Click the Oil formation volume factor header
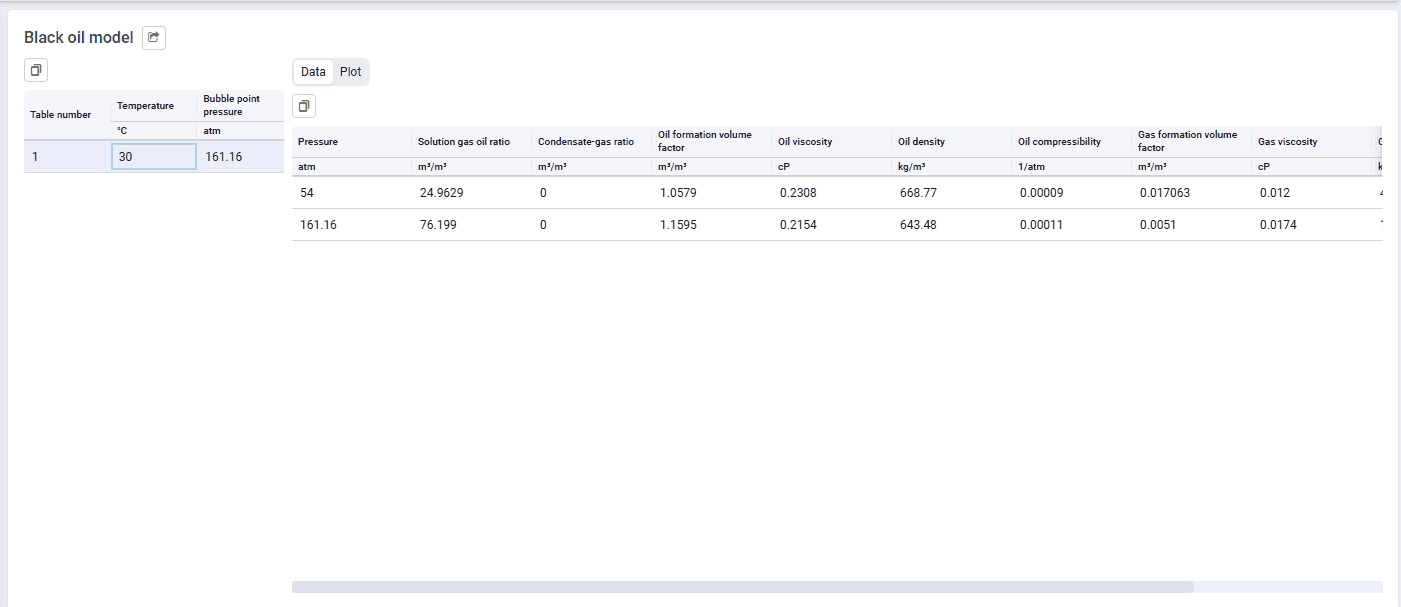This screenshot has width=1401, height=607. pyautogui.click(x=712, y=142)
